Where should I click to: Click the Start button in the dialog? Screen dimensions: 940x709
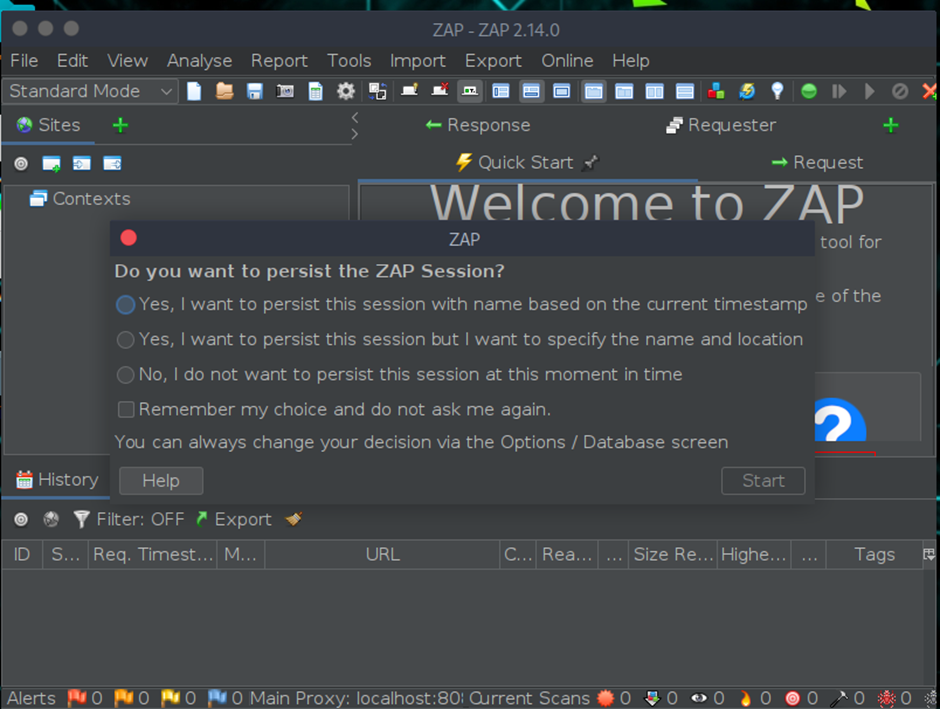(x=763, y=481)
